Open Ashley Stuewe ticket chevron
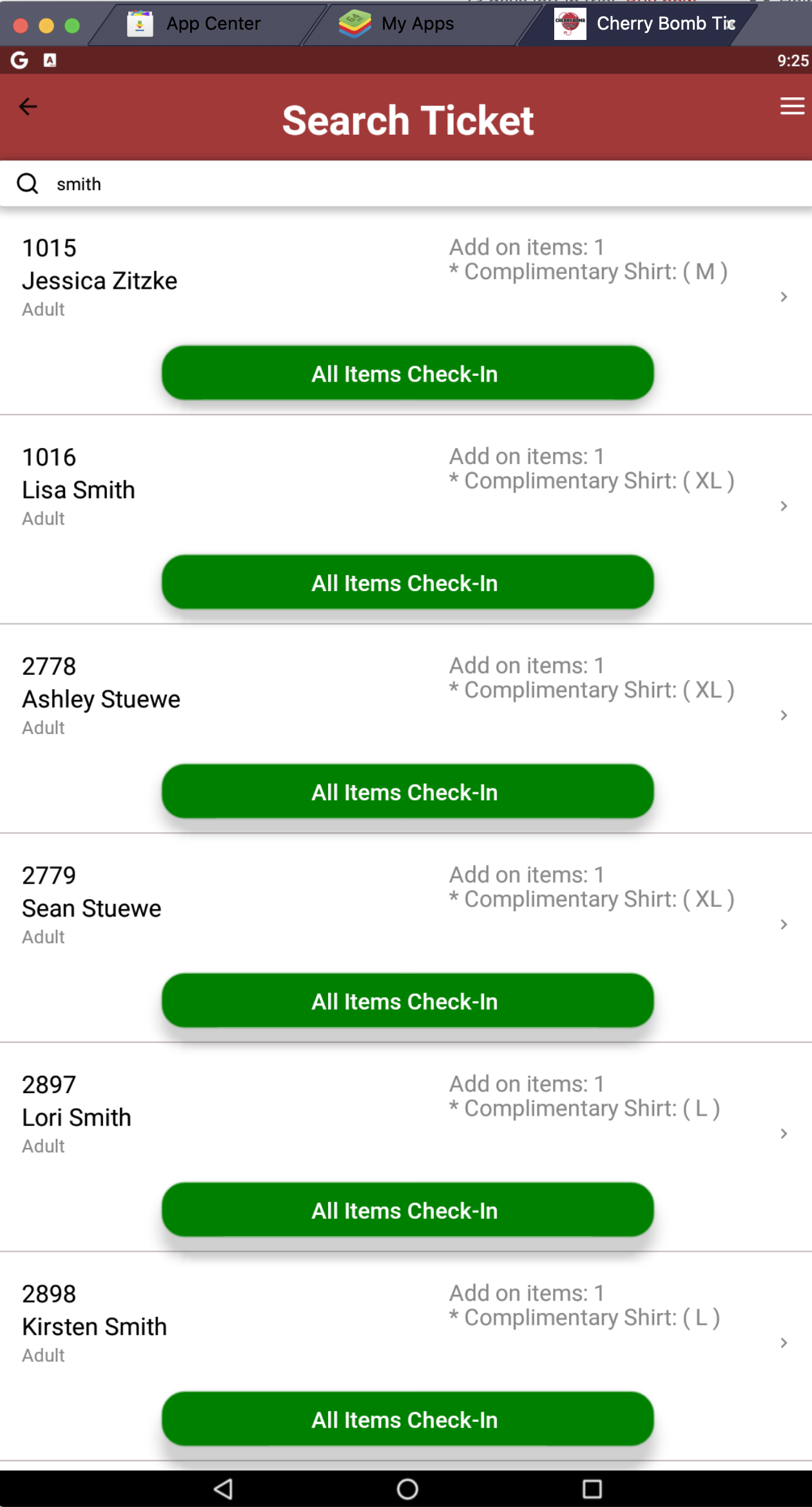Screen dimensions: 812x1507 (x=784, y=715)
